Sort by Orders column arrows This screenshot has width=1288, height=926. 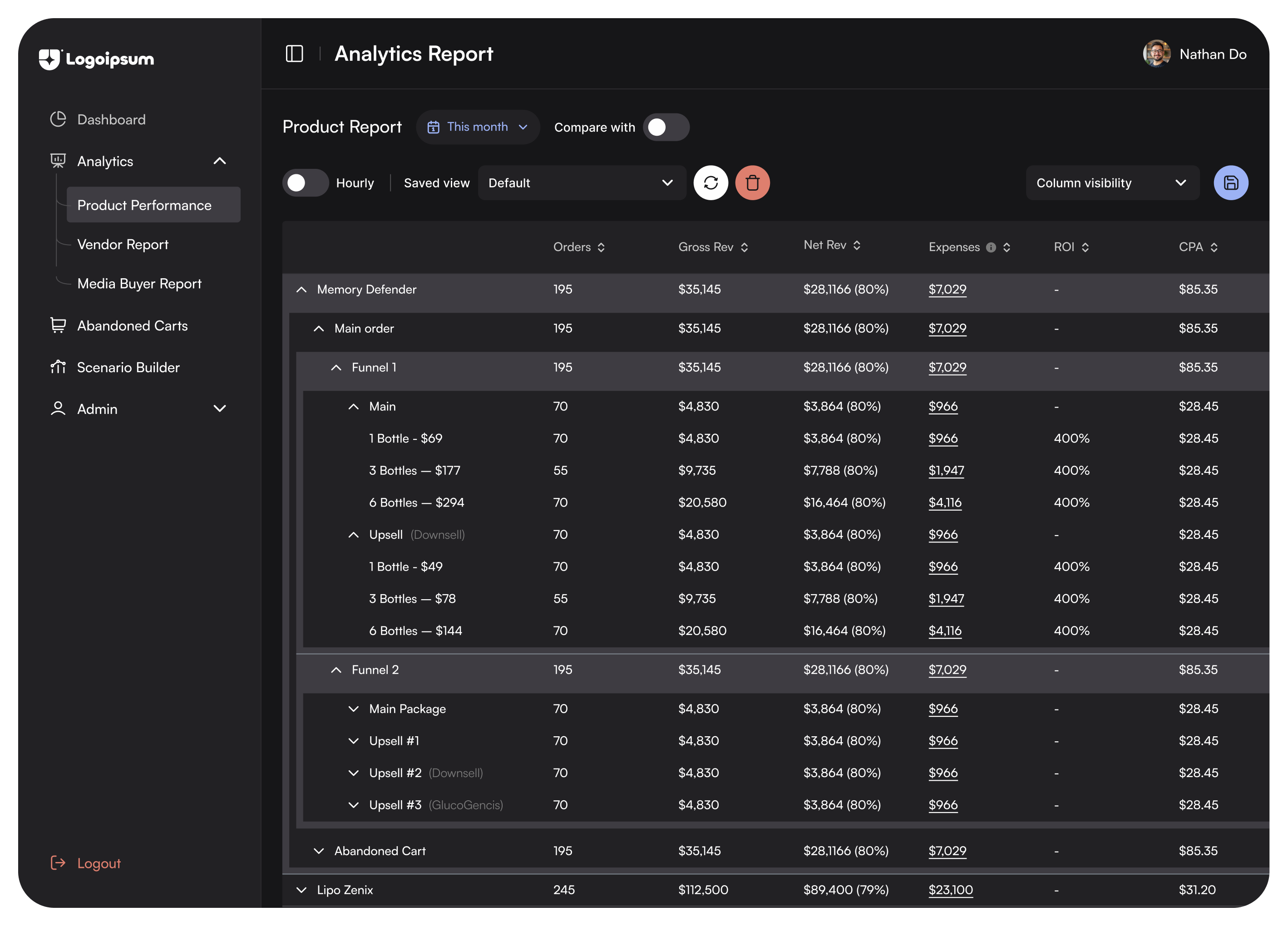(602, 247)
